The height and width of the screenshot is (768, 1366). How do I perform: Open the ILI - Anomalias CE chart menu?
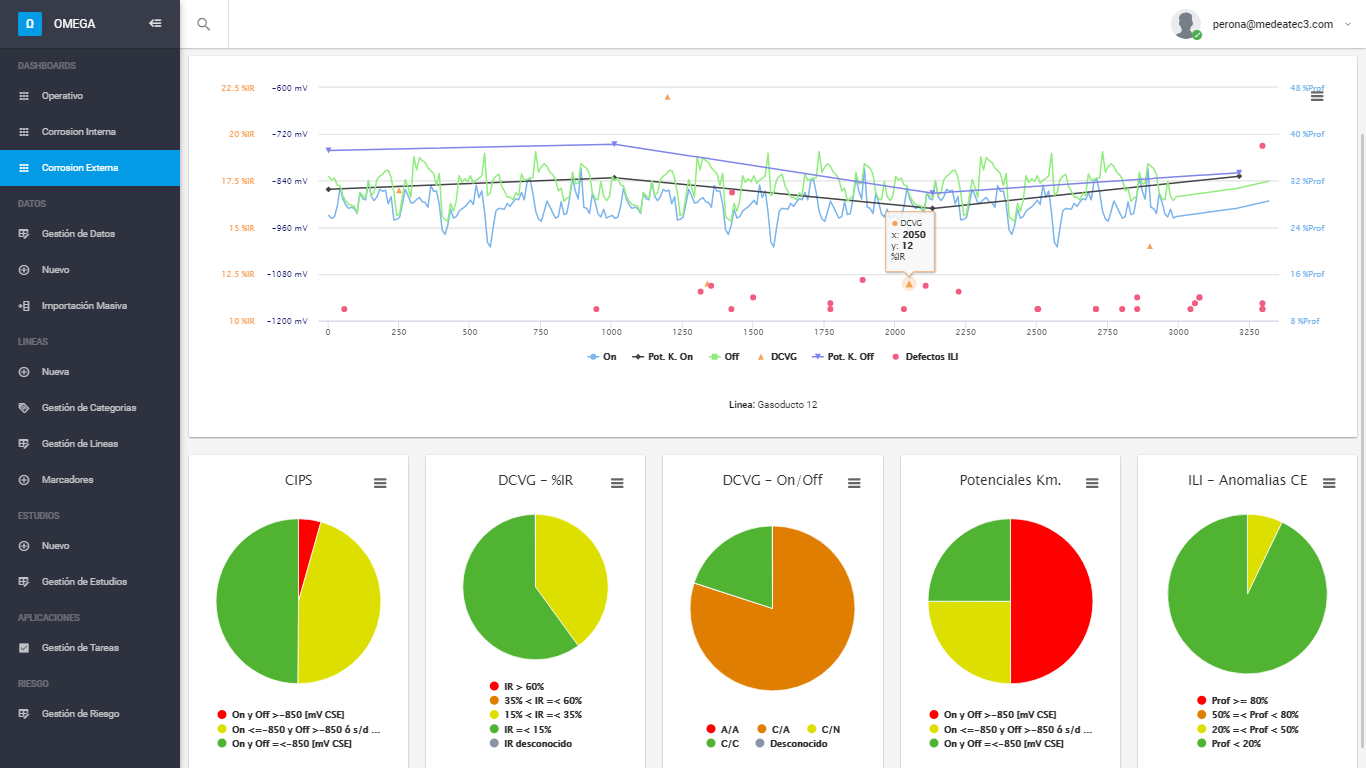point(1329,483)
